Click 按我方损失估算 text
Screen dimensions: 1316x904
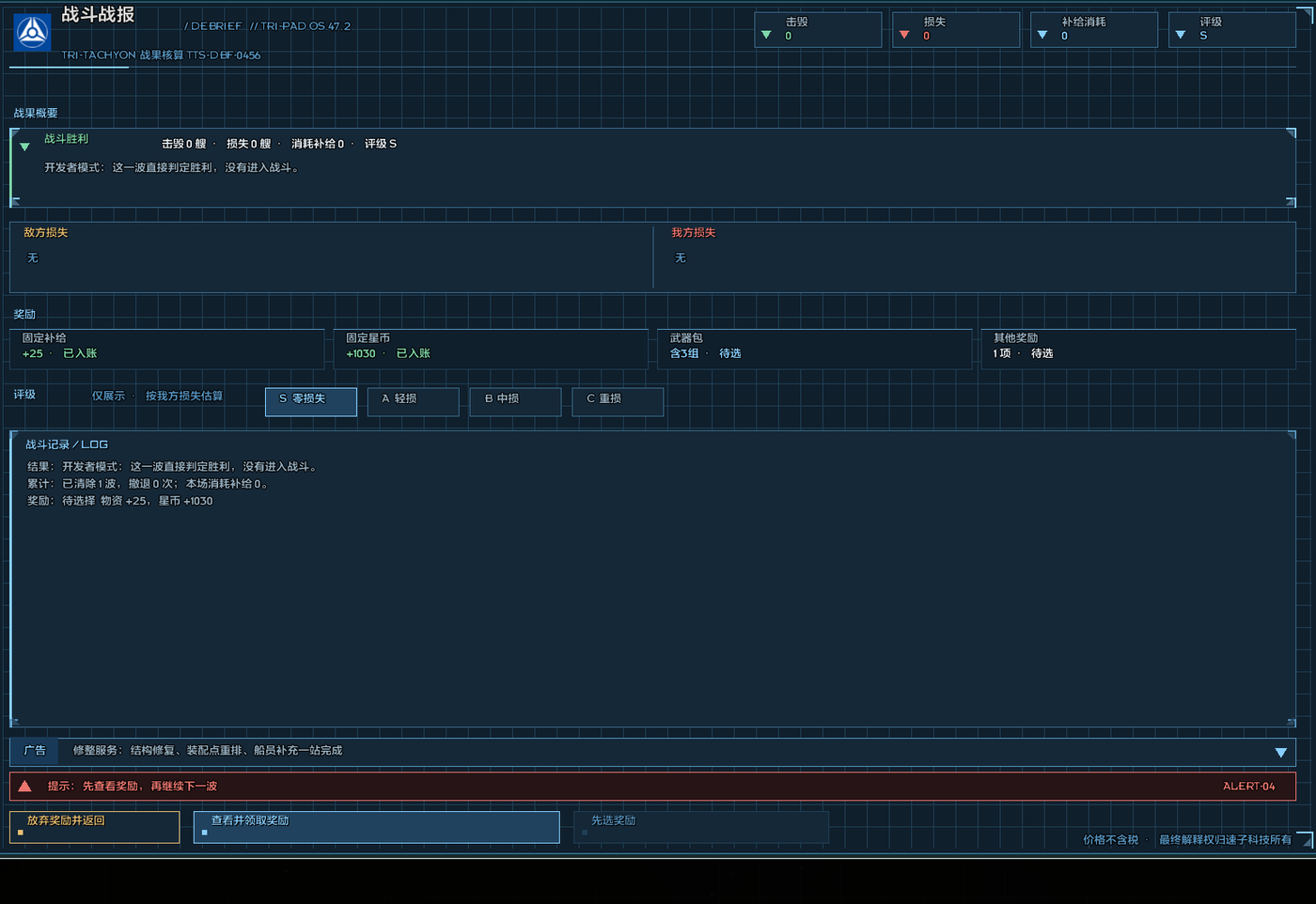[184, 396]
